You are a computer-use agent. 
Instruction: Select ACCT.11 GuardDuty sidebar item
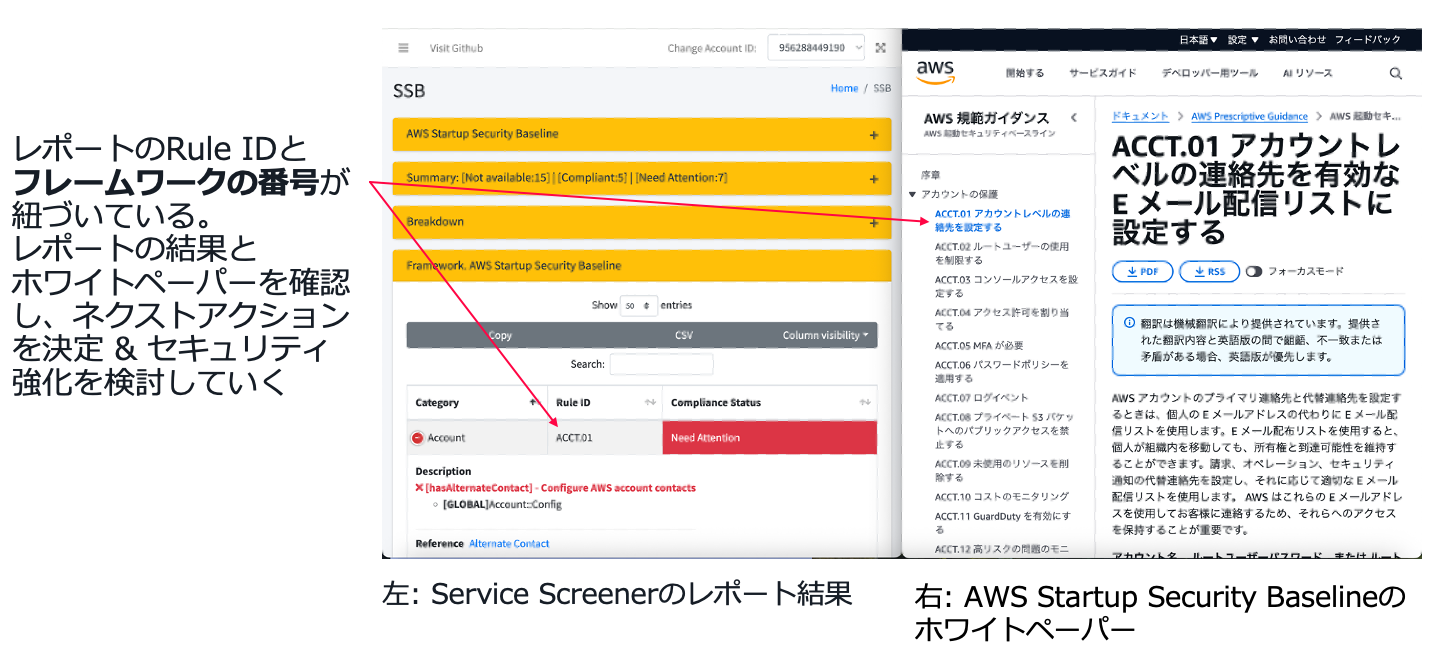[x=1003, y=522]
